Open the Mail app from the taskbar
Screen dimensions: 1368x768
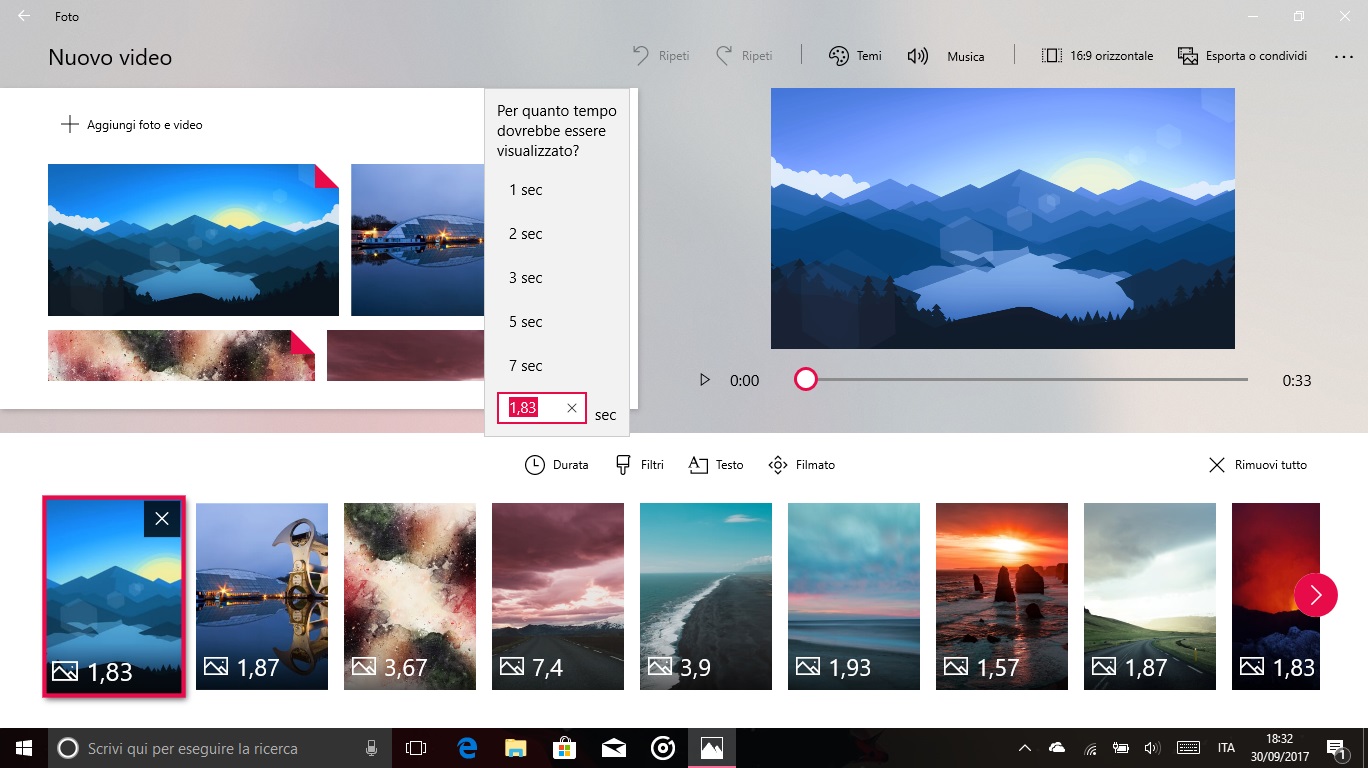614,748
